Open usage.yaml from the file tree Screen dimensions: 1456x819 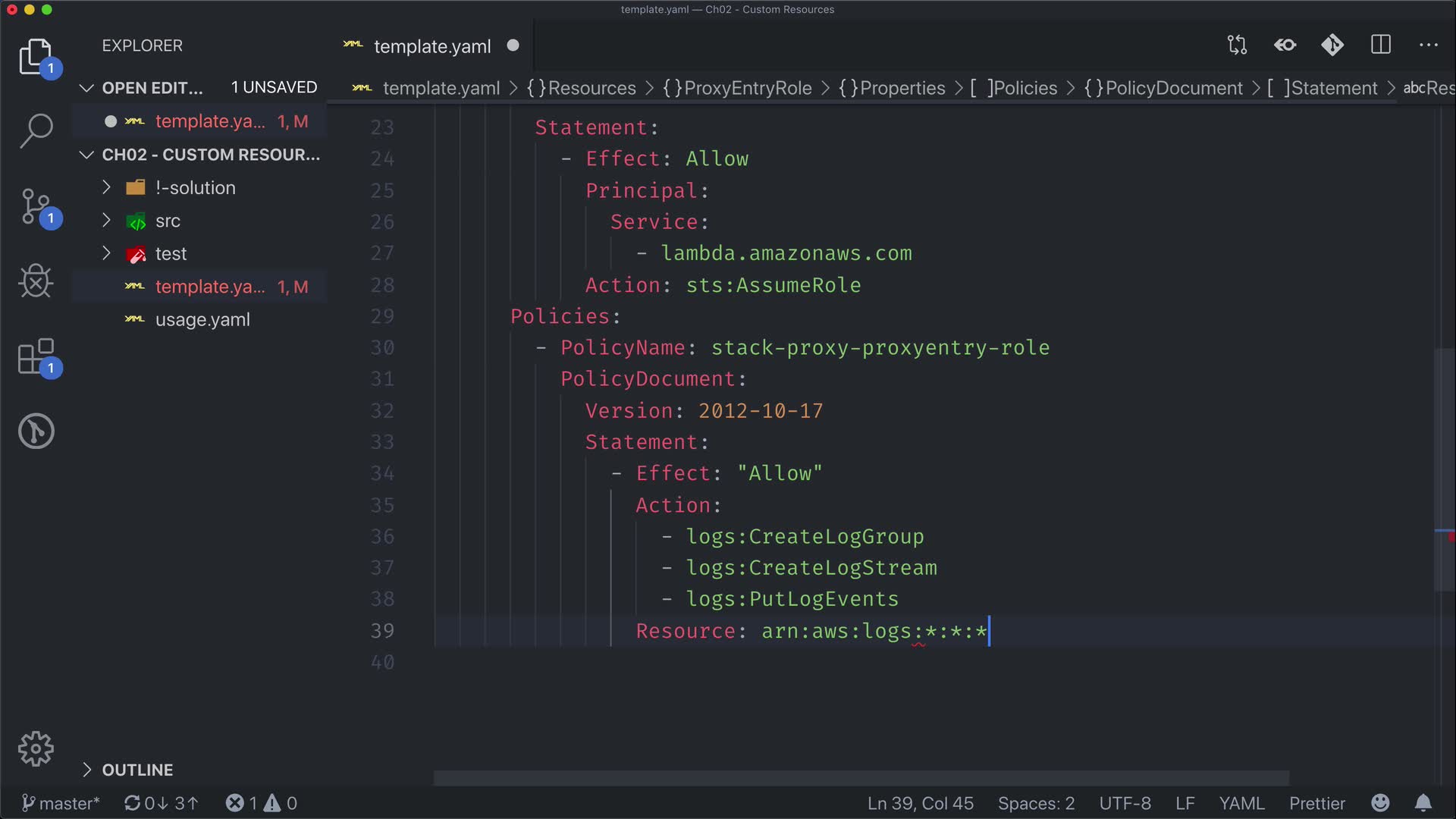[202, 320]
